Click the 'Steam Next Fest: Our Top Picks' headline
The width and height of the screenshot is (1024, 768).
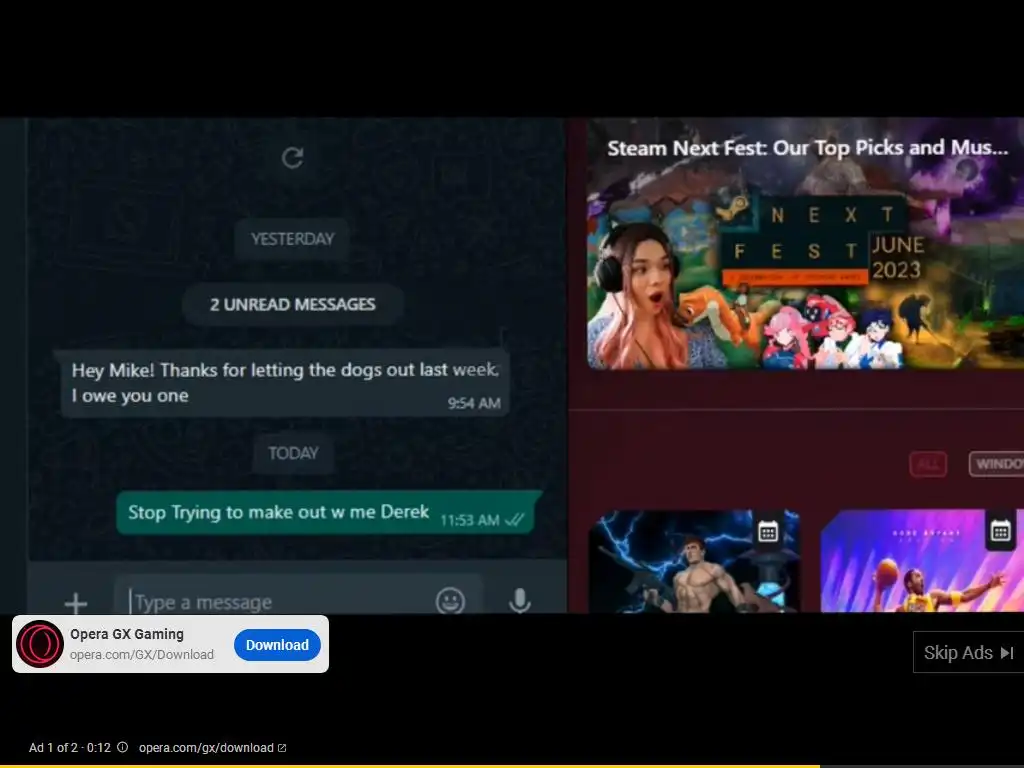808,148
